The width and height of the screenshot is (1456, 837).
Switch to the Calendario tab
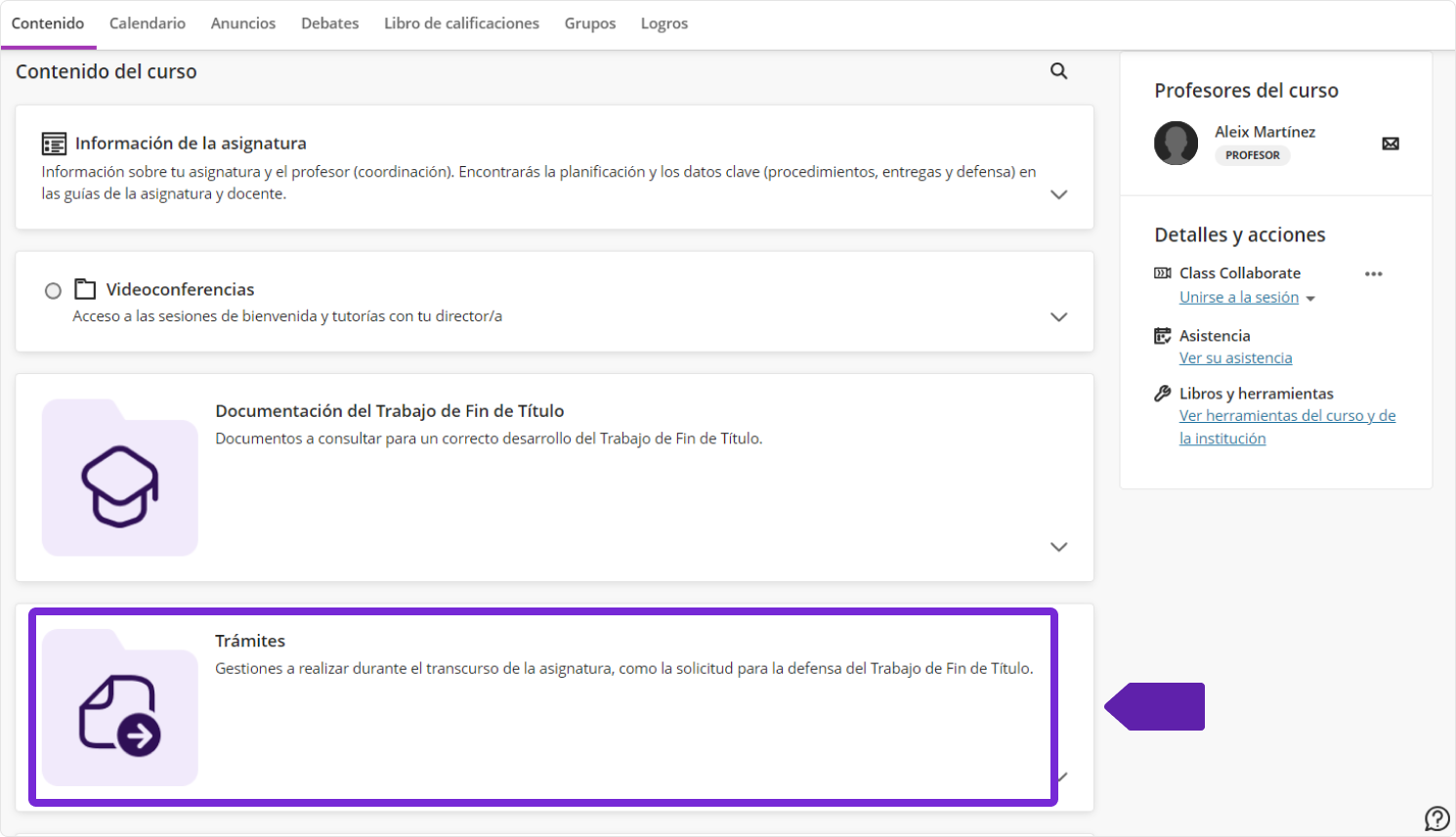tap(148, 23)
